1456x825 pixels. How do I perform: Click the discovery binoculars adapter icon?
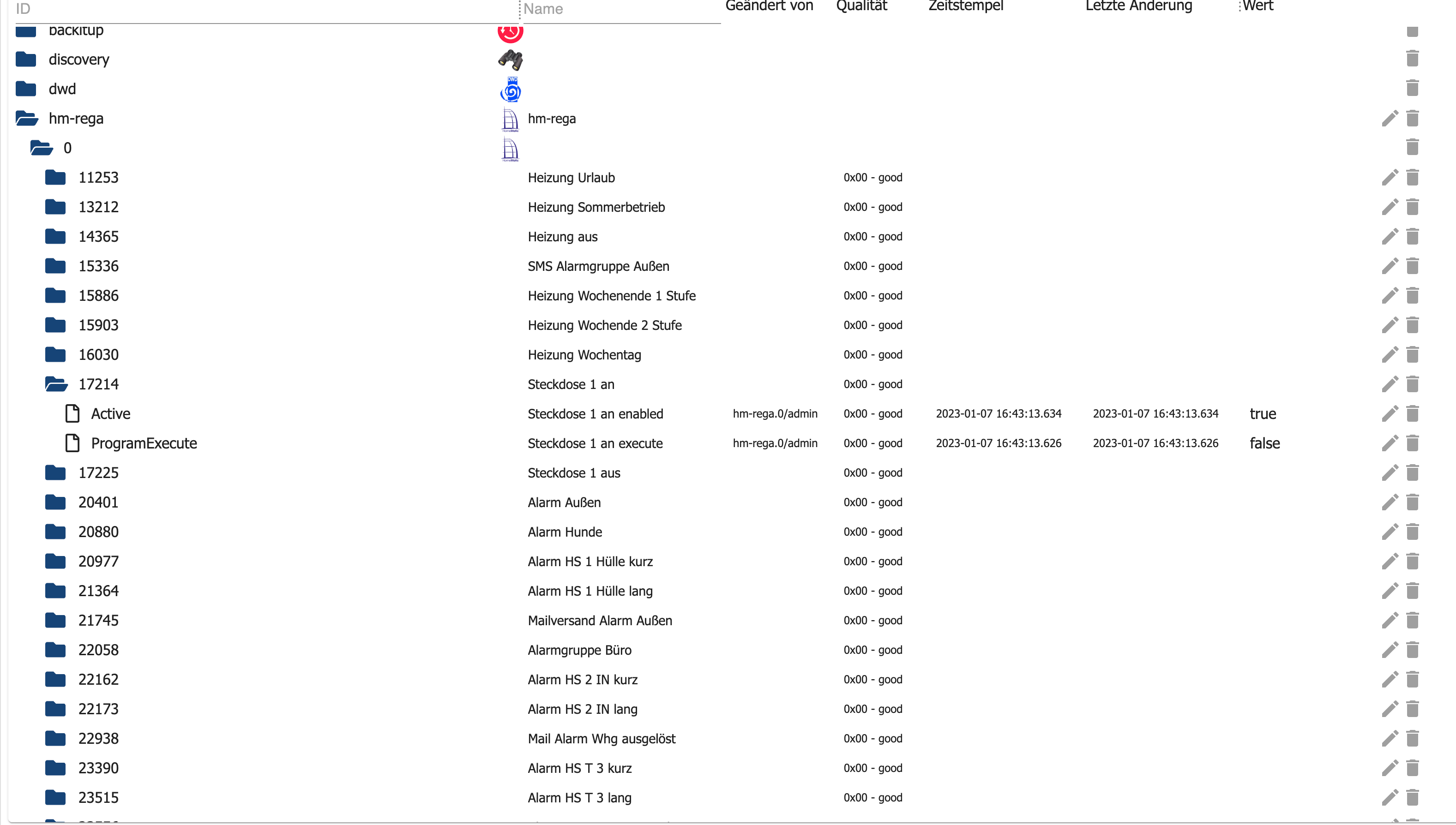pos(510,60)
